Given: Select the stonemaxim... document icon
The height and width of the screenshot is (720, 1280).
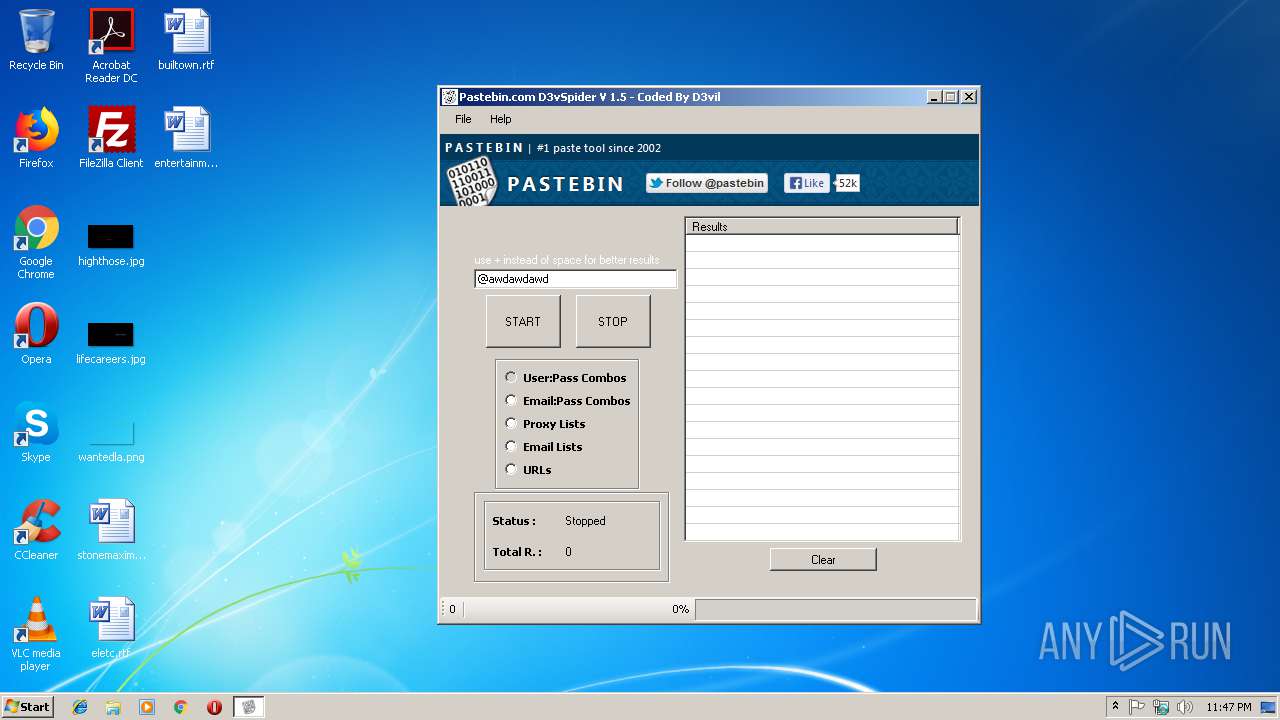Looking at the screenshot, I should tap(111, 530).
